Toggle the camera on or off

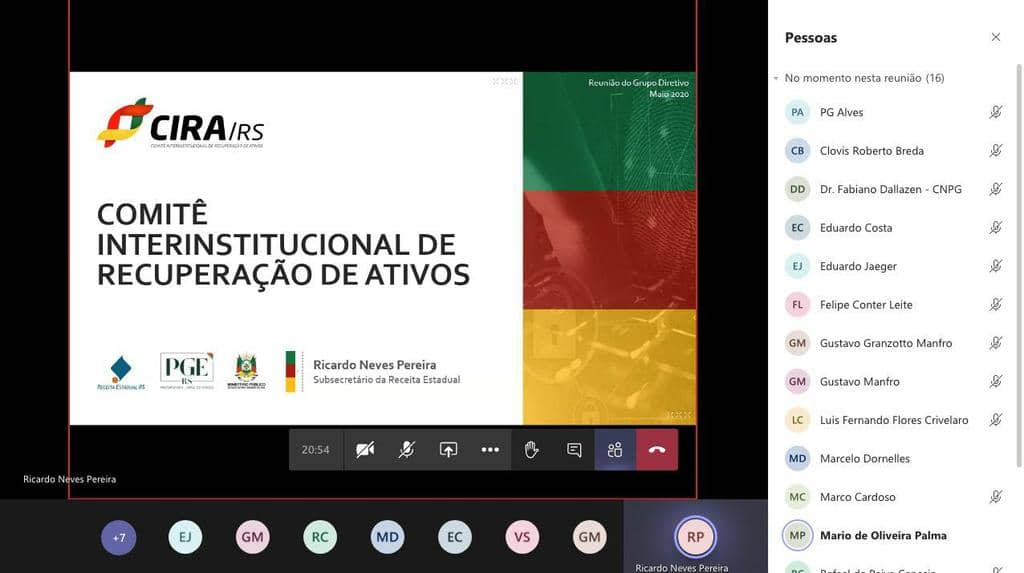(365, 450)
